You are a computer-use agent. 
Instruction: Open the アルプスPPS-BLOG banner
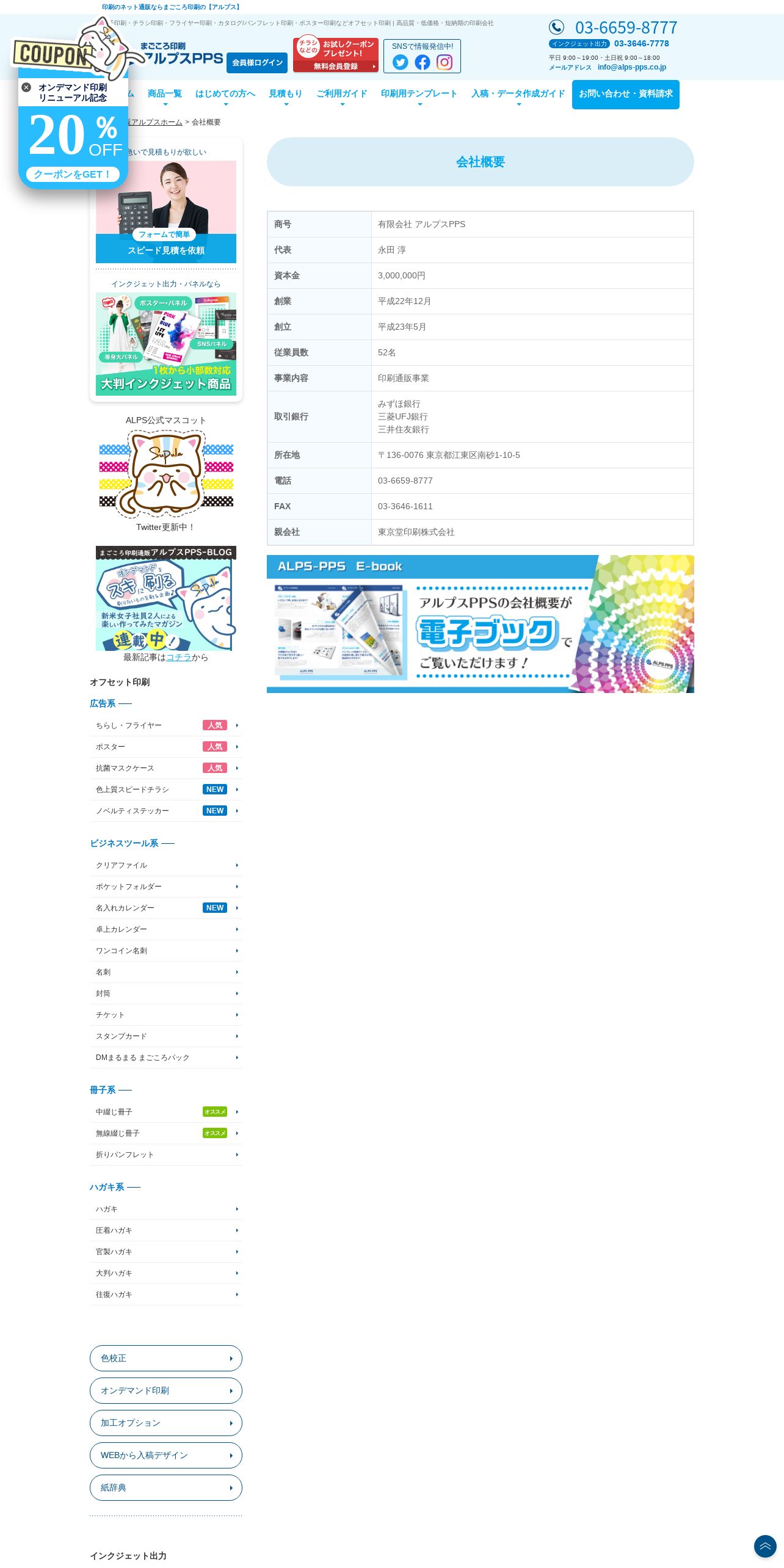point(166,598)
